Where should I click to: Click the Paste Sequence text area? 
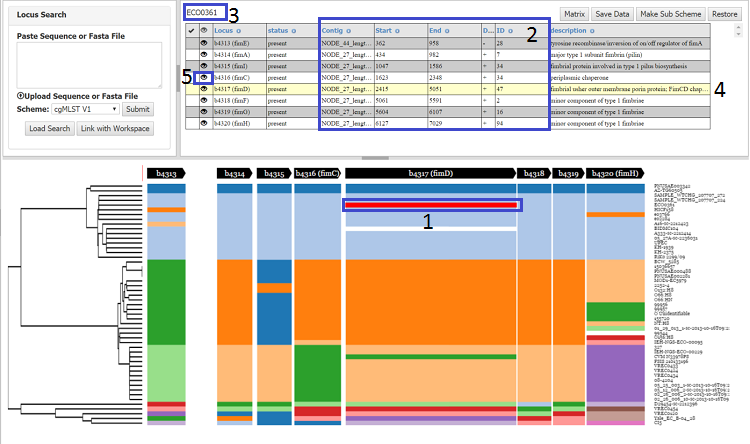[x=89, y=65]
